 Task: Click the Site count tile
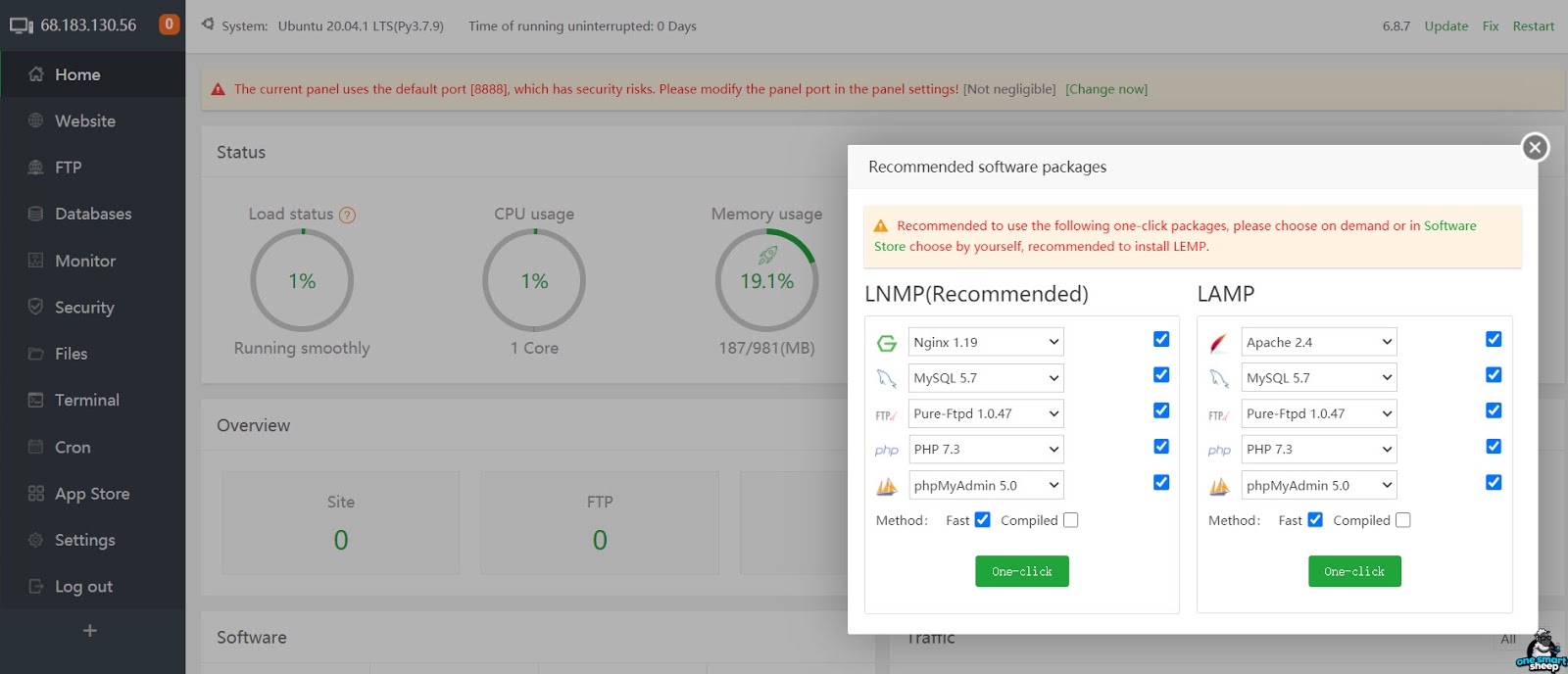coord(341,523)
